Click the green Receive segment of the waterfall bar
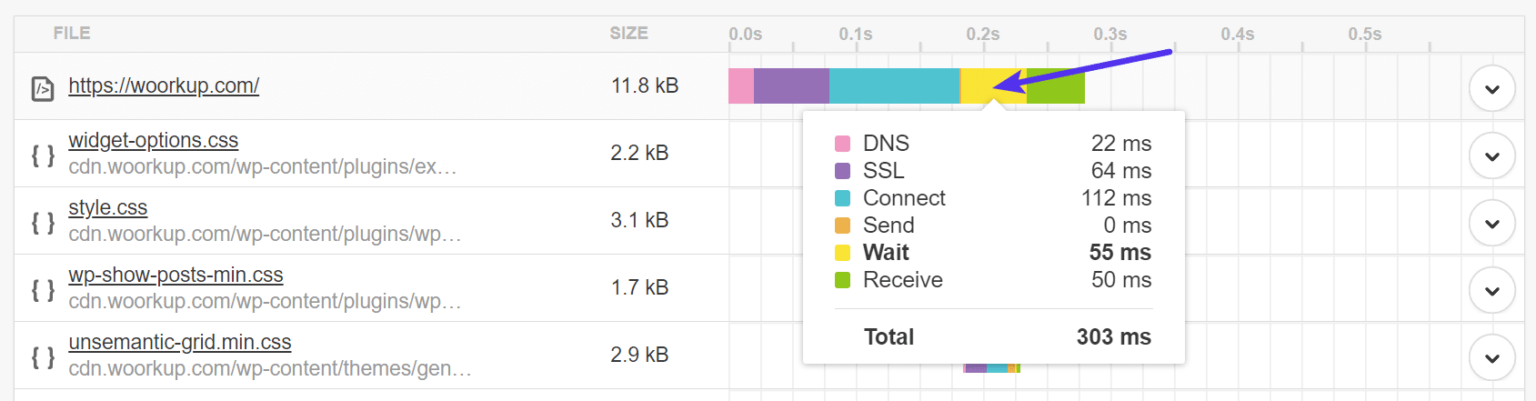The width and height of the screenshot is (1536, 401). point(1056,86)
